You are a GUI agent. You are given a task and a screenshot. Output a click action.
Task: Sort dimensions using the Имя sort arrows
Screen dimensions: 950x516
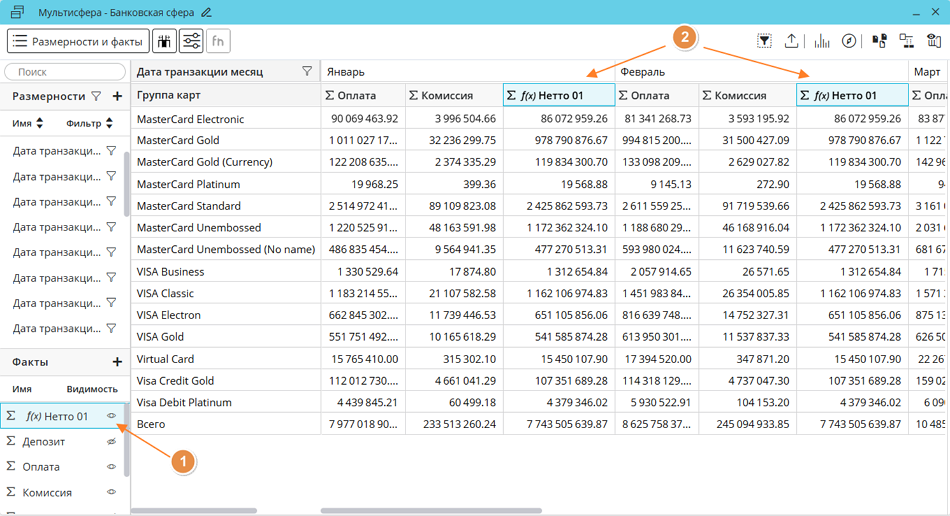click(40, 123)
